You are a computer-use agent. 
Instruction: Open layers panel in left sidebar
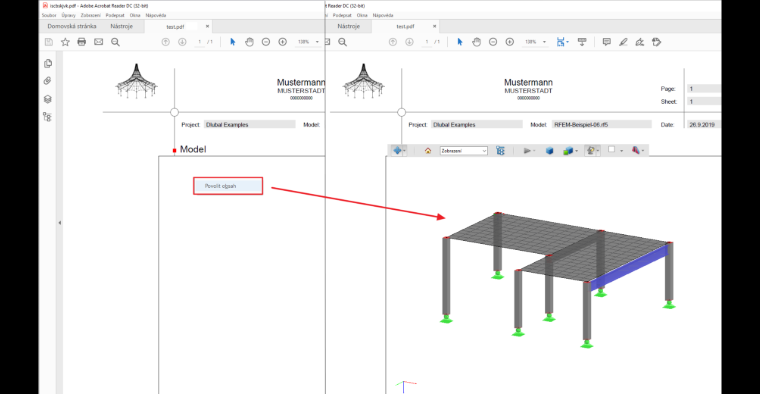coord(48,99)
